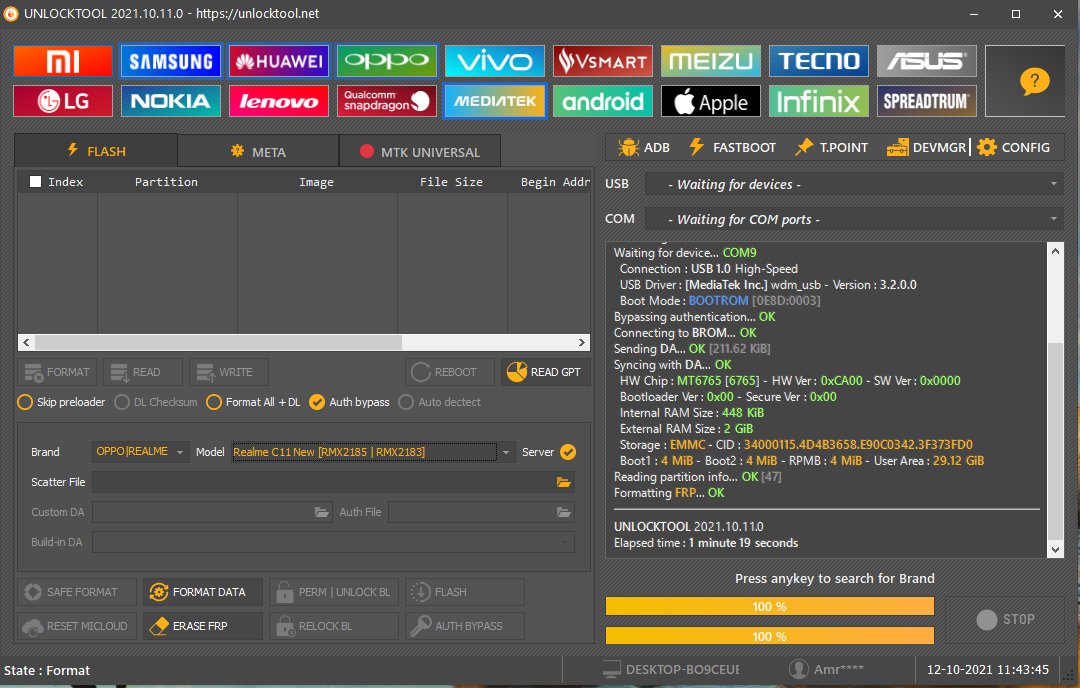Screen dimensions: 1080x688
Task: Click the MediaTek brand tile
Action: click(495, 101)
